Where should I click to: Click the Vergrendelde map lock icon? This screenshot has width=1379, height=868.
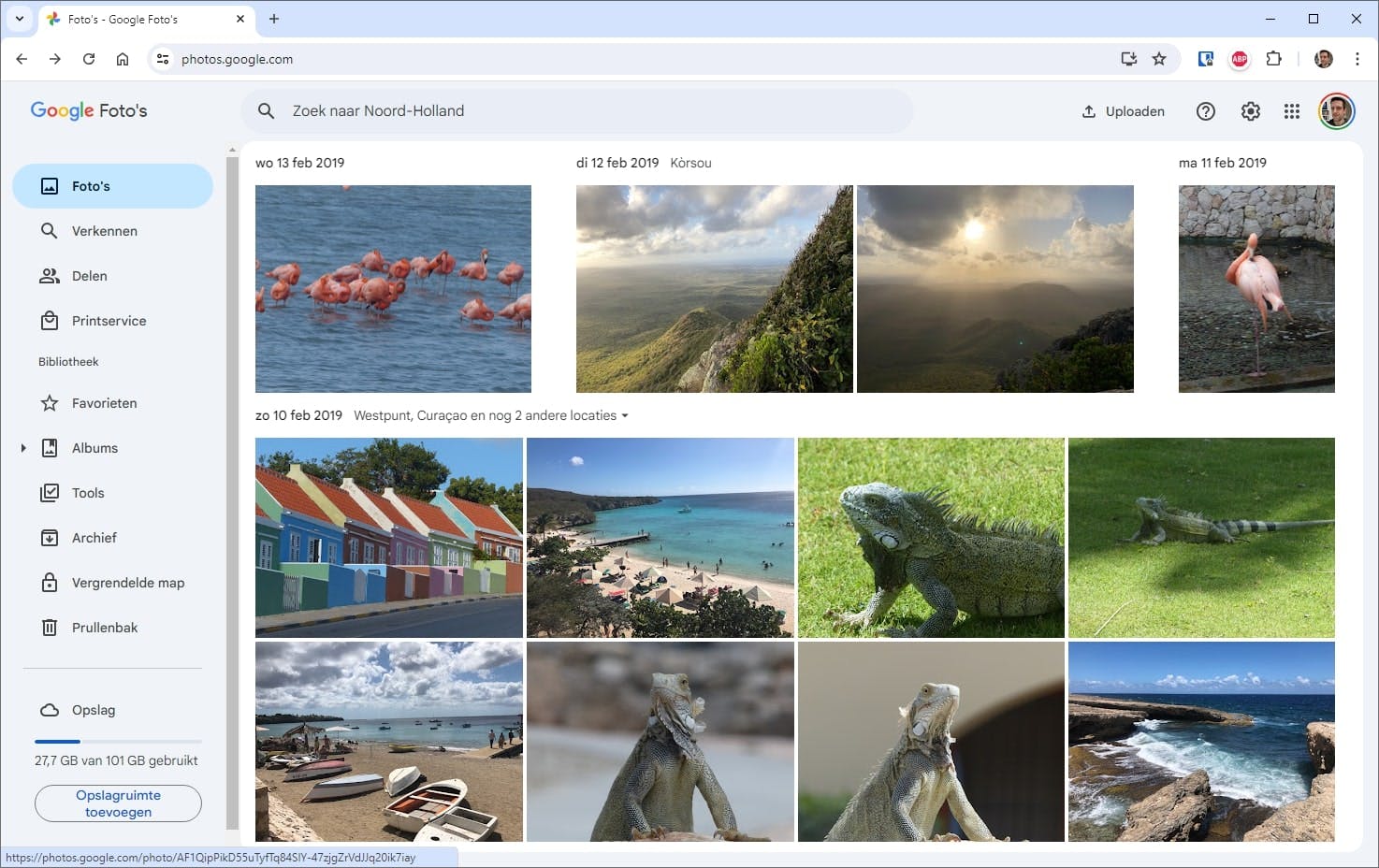click(x=50, y=583)
